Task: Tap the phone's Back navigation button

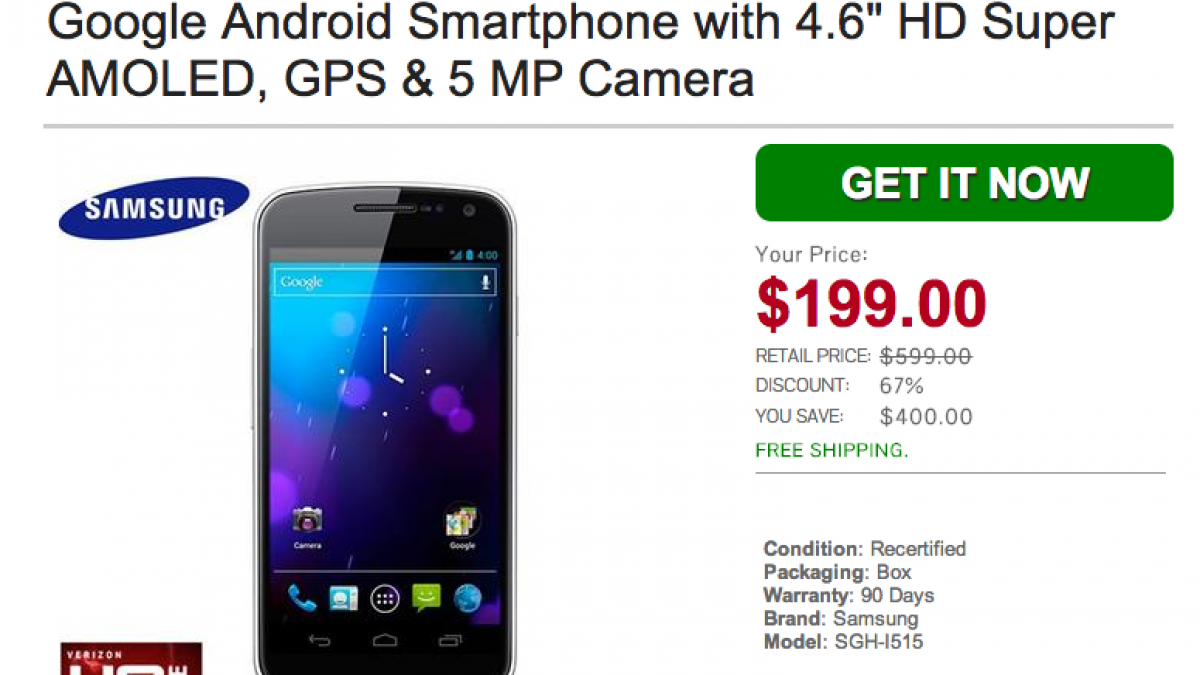Action: (x=319, y=640)
